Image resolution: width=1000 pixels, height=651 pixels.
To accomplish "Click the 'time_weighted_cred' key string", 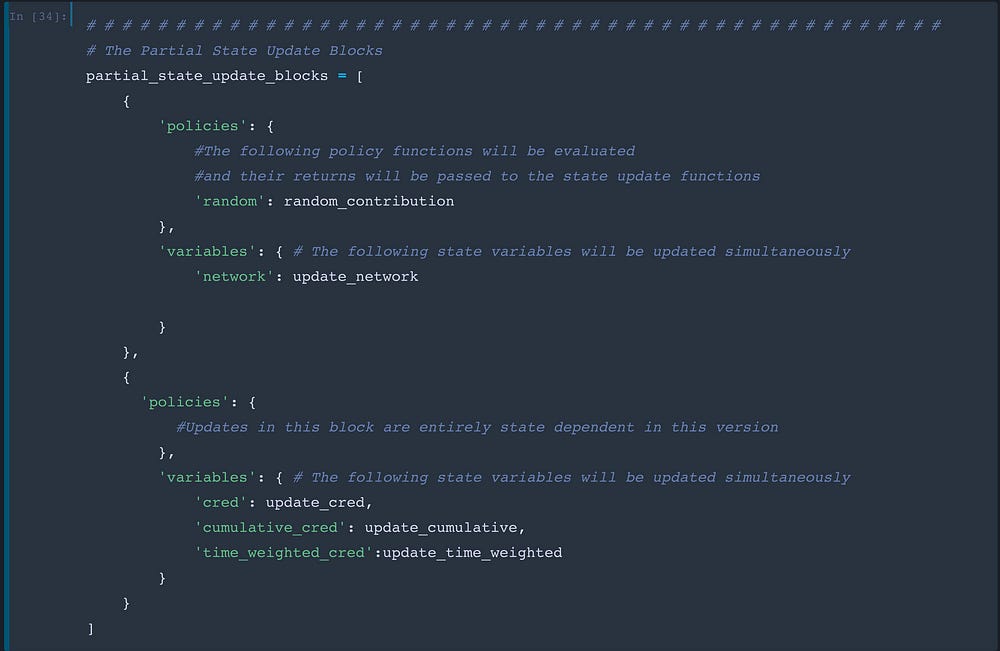I will tap(283, 553).
